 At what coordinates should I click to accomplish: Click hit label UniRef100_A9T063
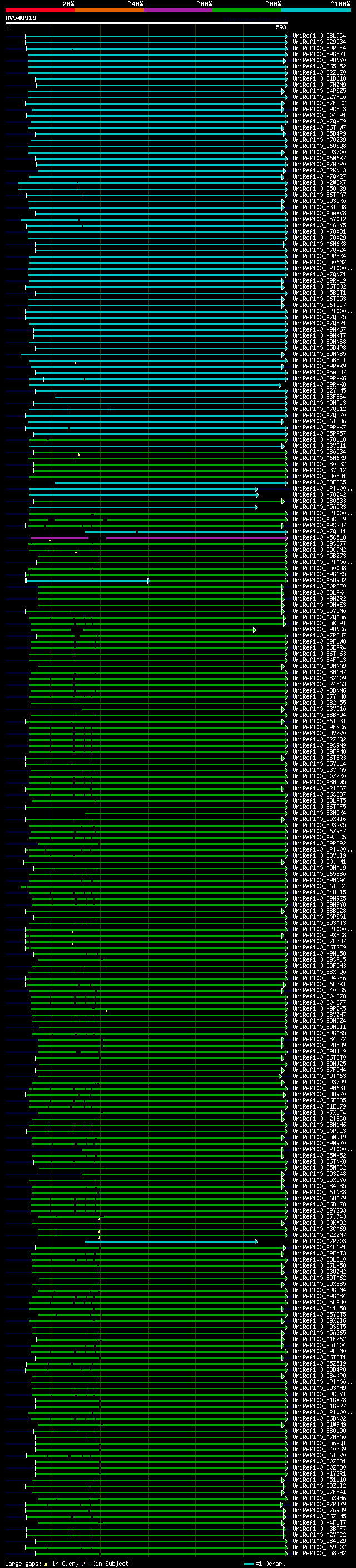click(x=319, y=1076)
